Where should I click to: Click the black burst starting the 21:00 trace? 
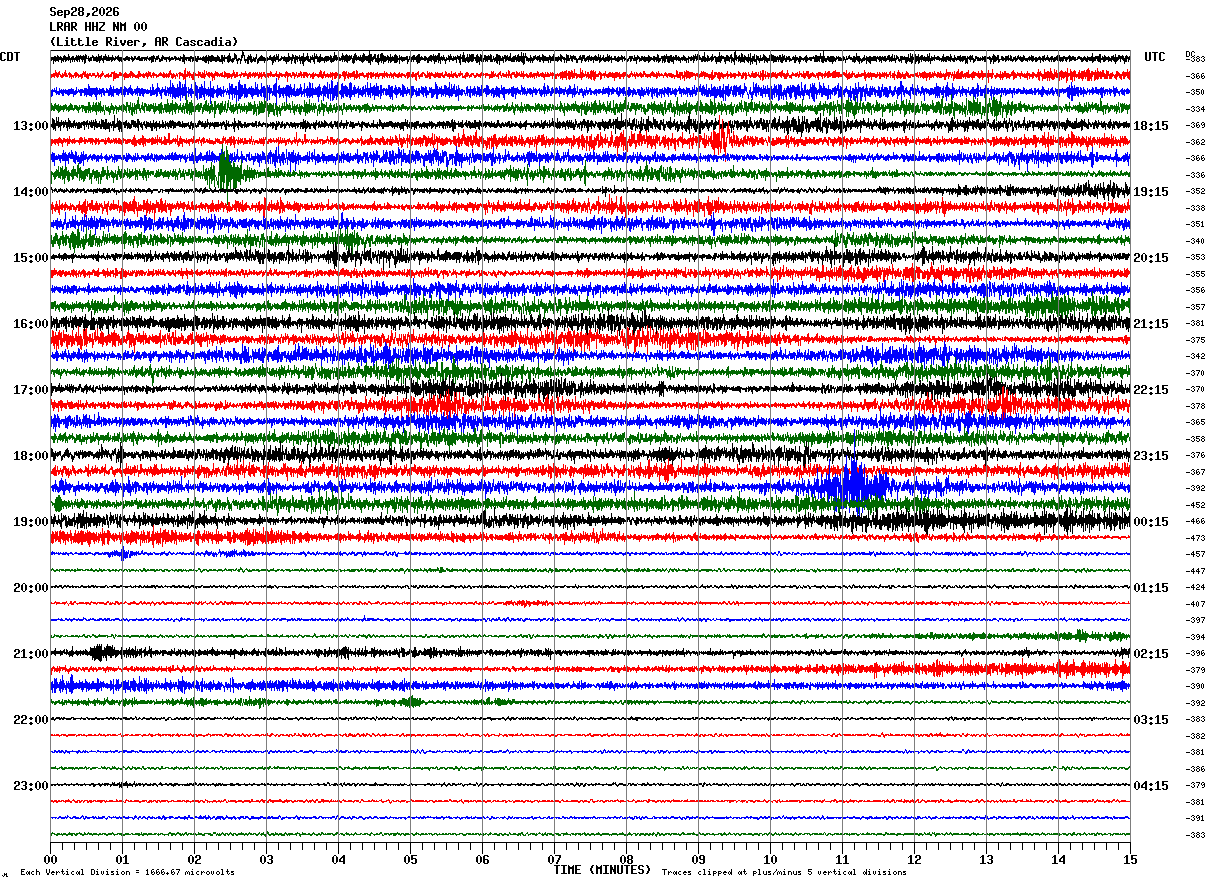102,652
